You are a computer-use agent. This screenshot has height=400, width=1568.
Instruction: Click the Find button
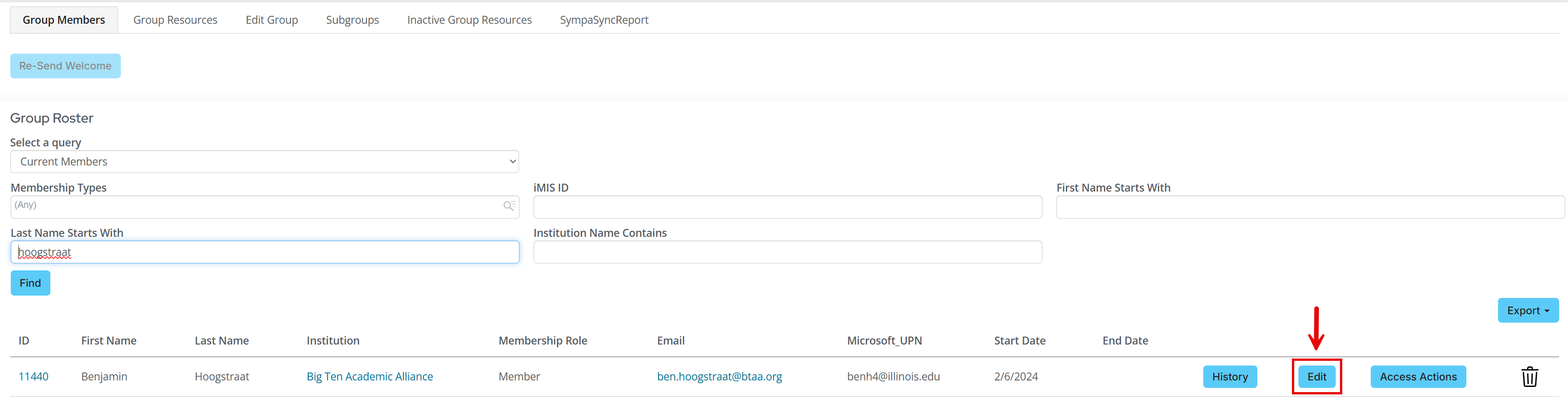(30, 283)
